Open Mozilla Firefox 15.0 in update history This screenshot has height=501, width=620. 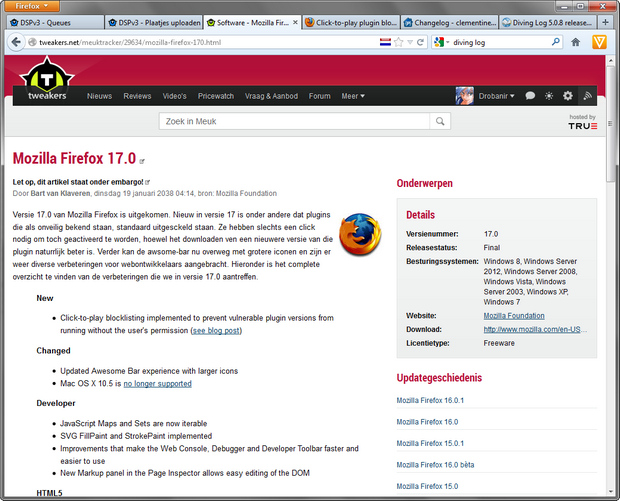click(427, 486)
